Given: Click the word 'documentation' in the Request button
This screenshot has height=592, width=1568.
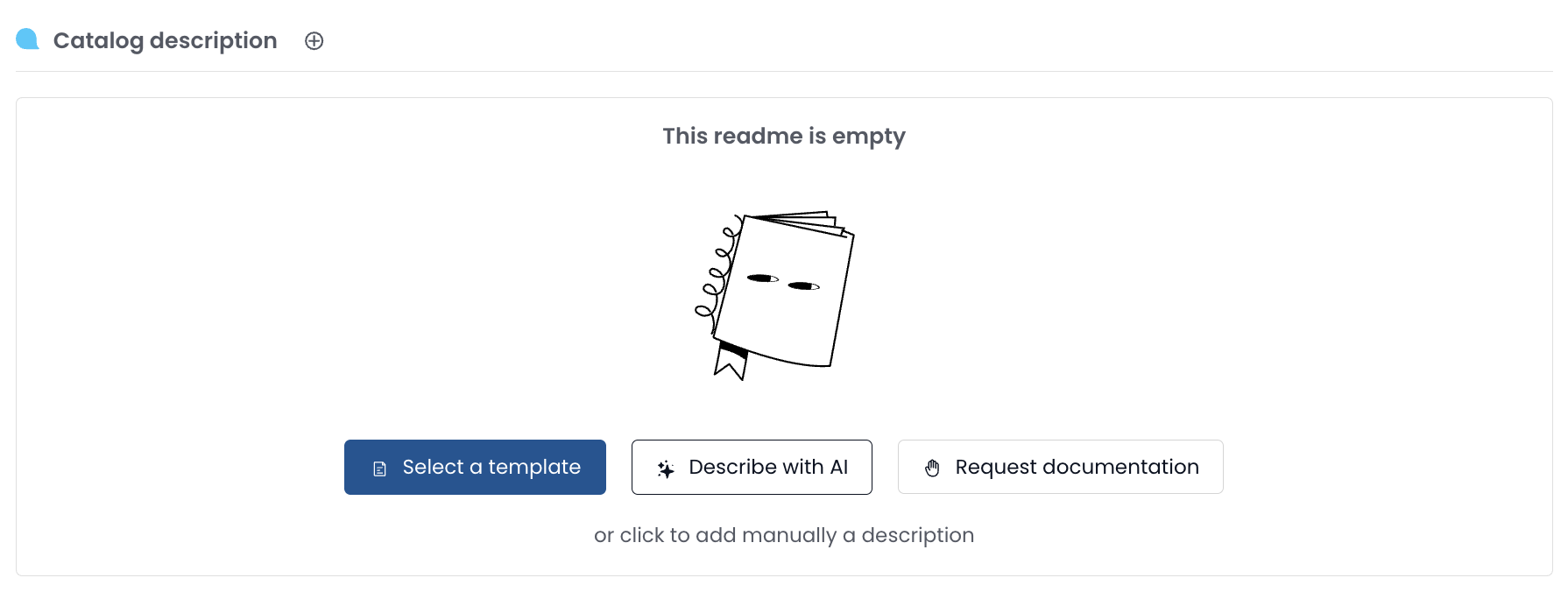Looking at the screenshot, I should click(x=1120, y=467).
